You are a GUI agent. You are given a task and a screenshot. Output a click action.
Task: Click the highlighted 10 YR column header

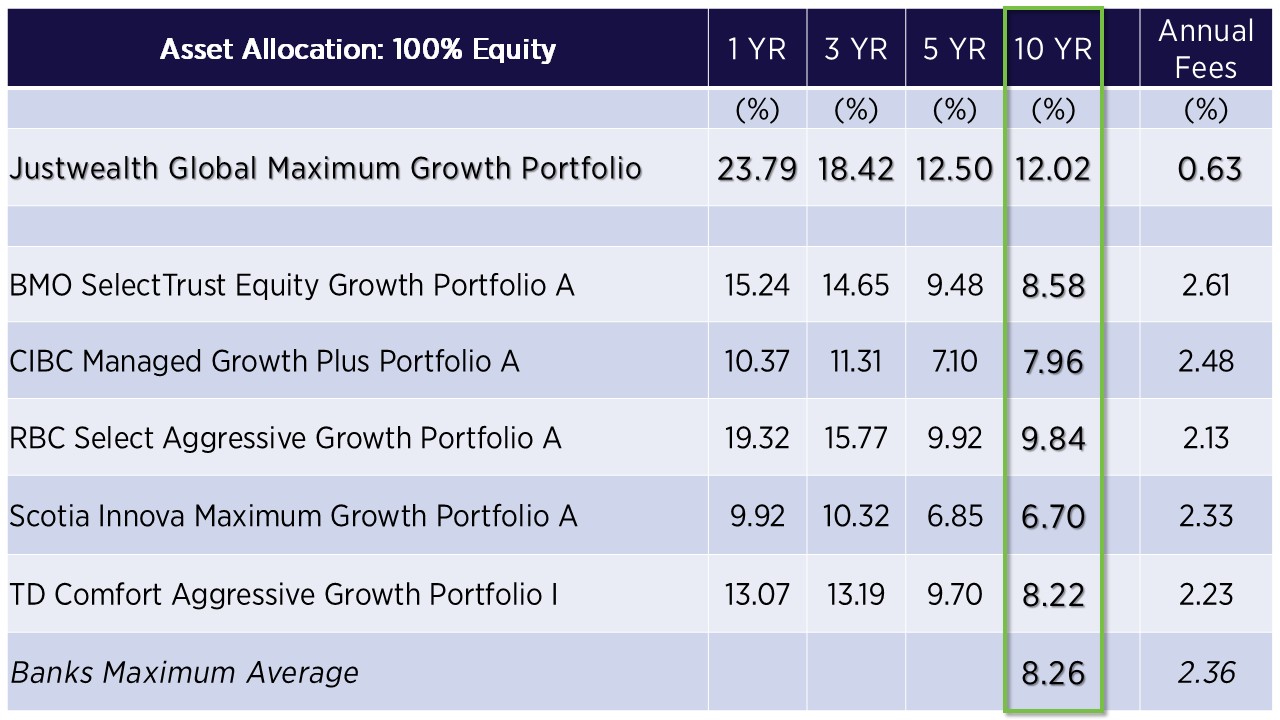coord(1053,49)
